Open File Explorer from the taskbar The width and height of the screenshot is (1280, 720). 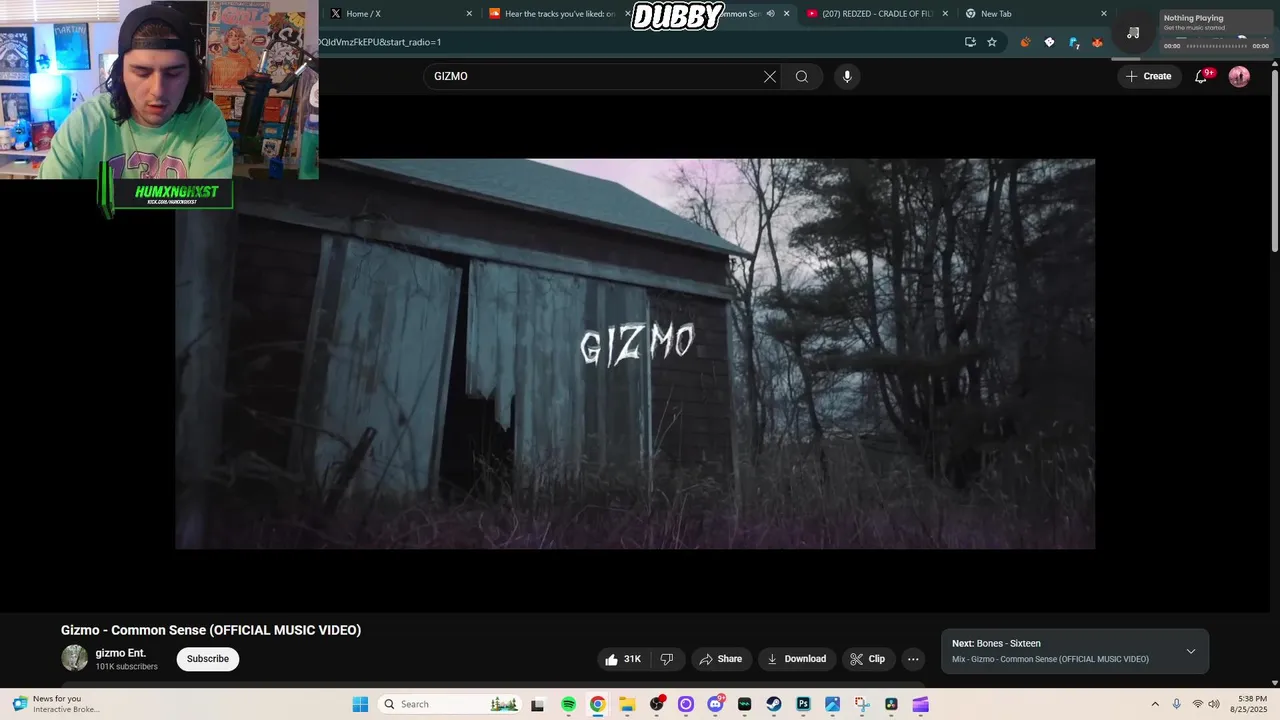click(x=627, y=704)
